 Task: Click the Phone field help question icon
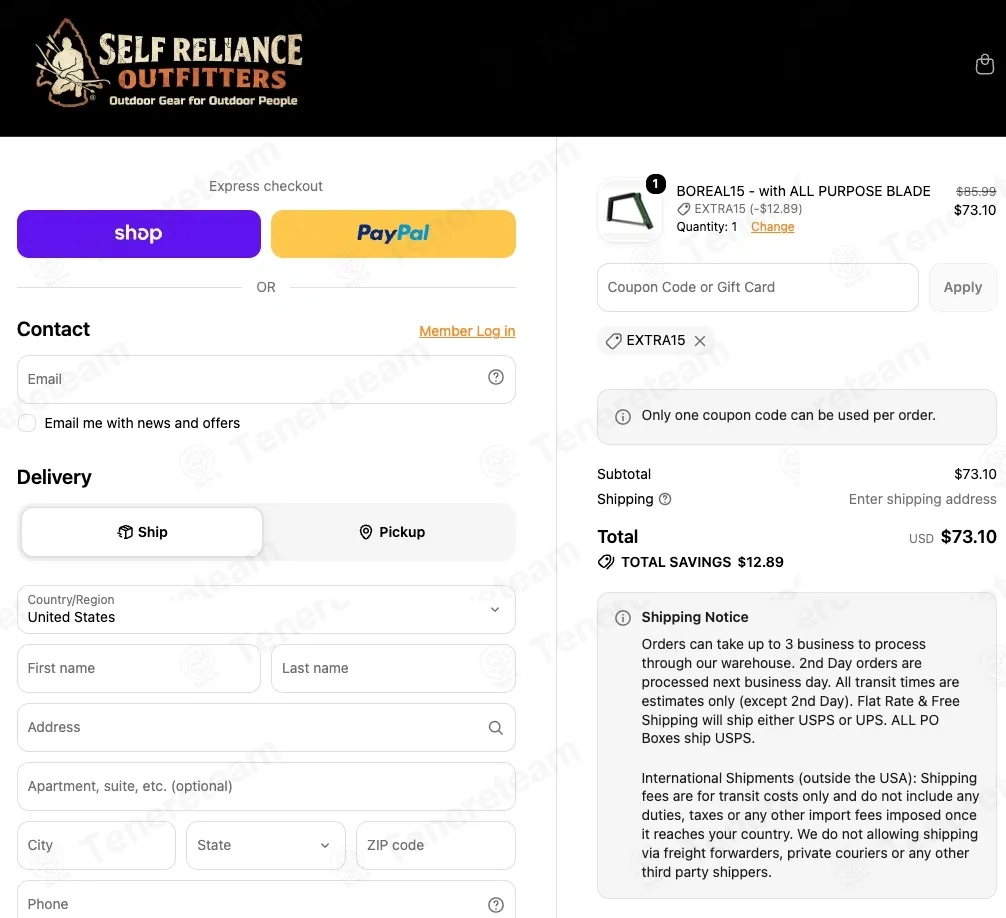click(x=495, y=905)
